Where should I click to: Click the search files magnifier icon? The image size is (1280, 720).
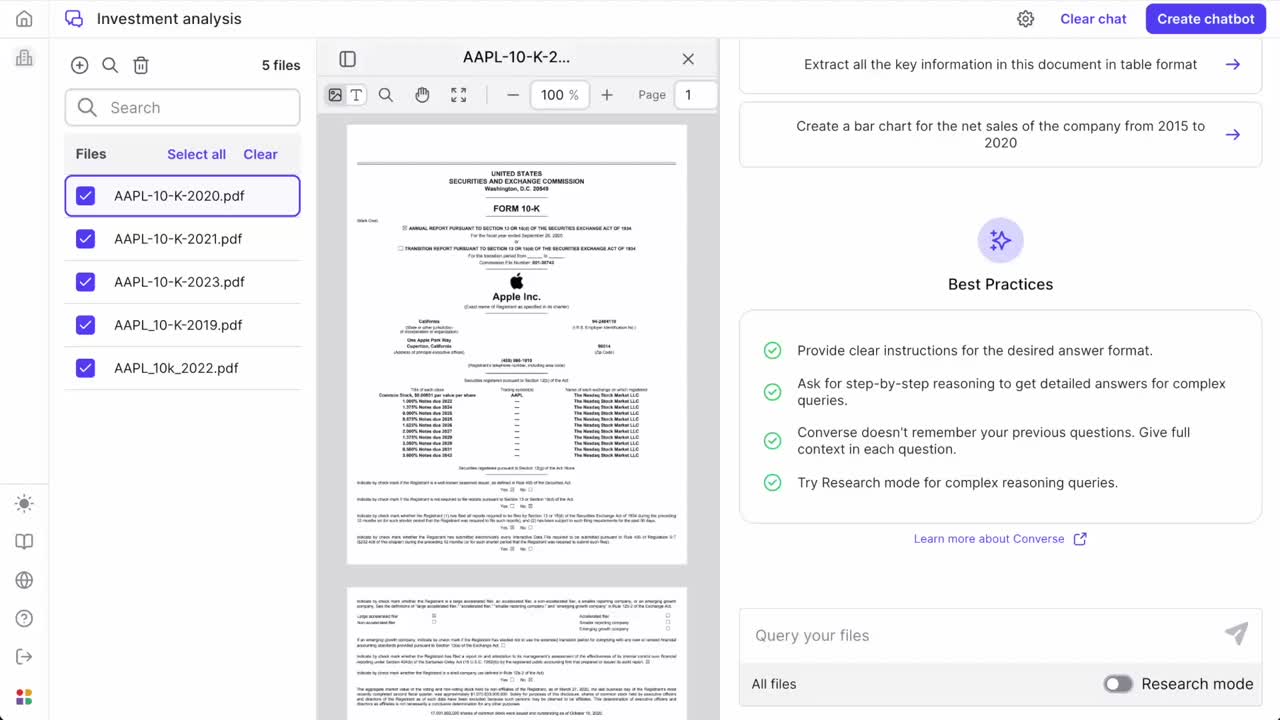coord(110,65)
